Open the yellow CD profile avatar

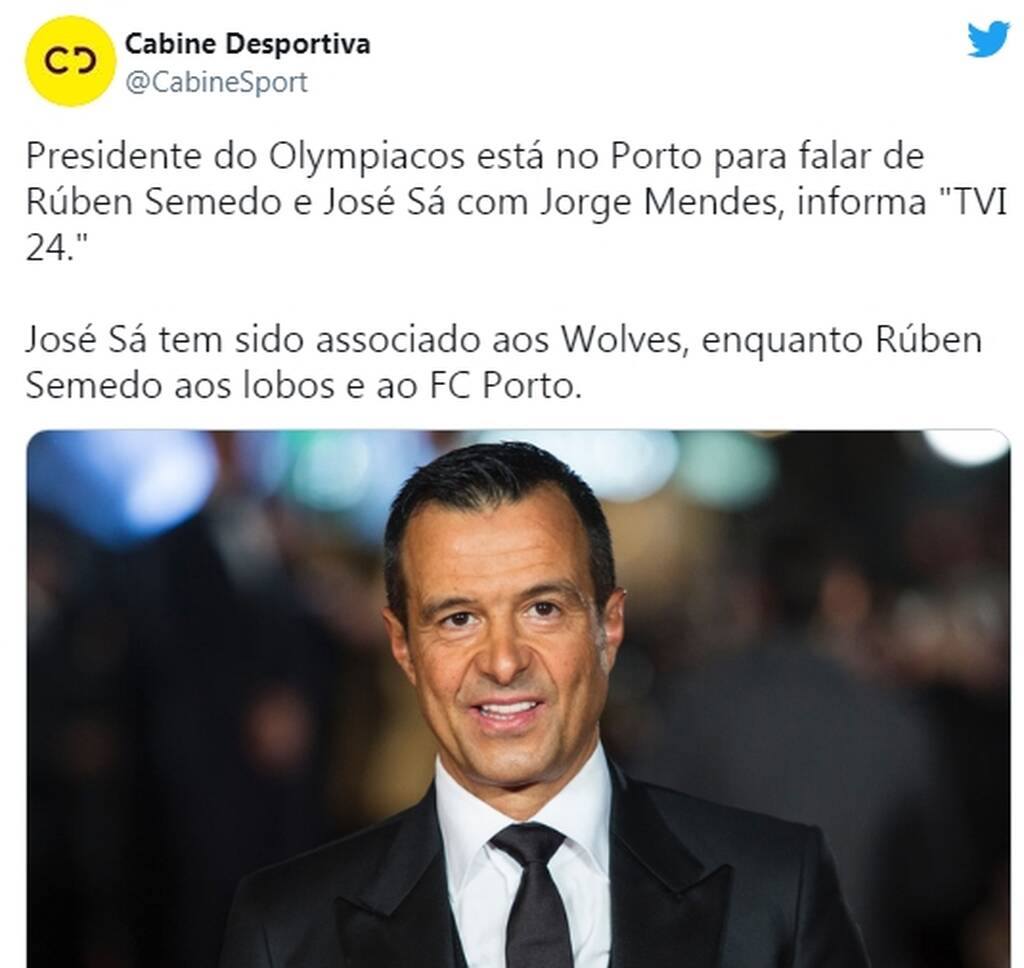[x=71, y=61]
